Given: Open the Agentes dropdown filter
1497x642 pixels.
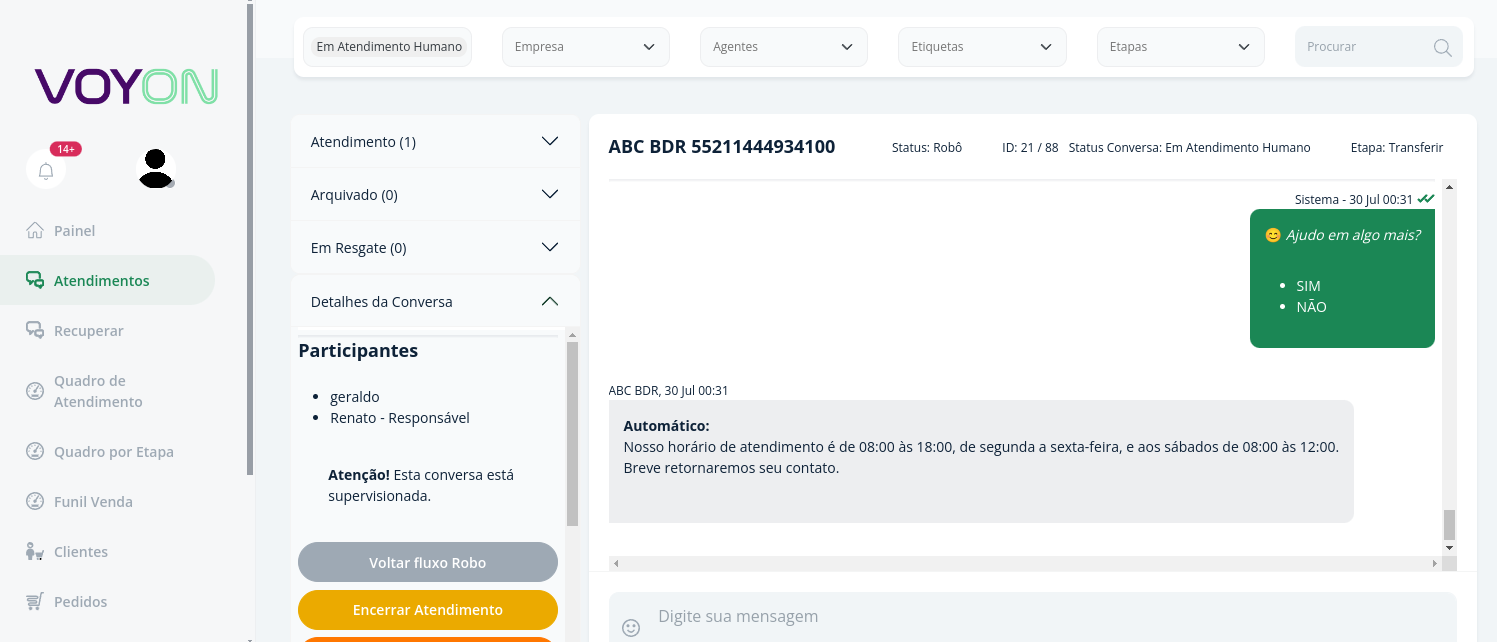Looking at the screenshot, I should 784,47.
